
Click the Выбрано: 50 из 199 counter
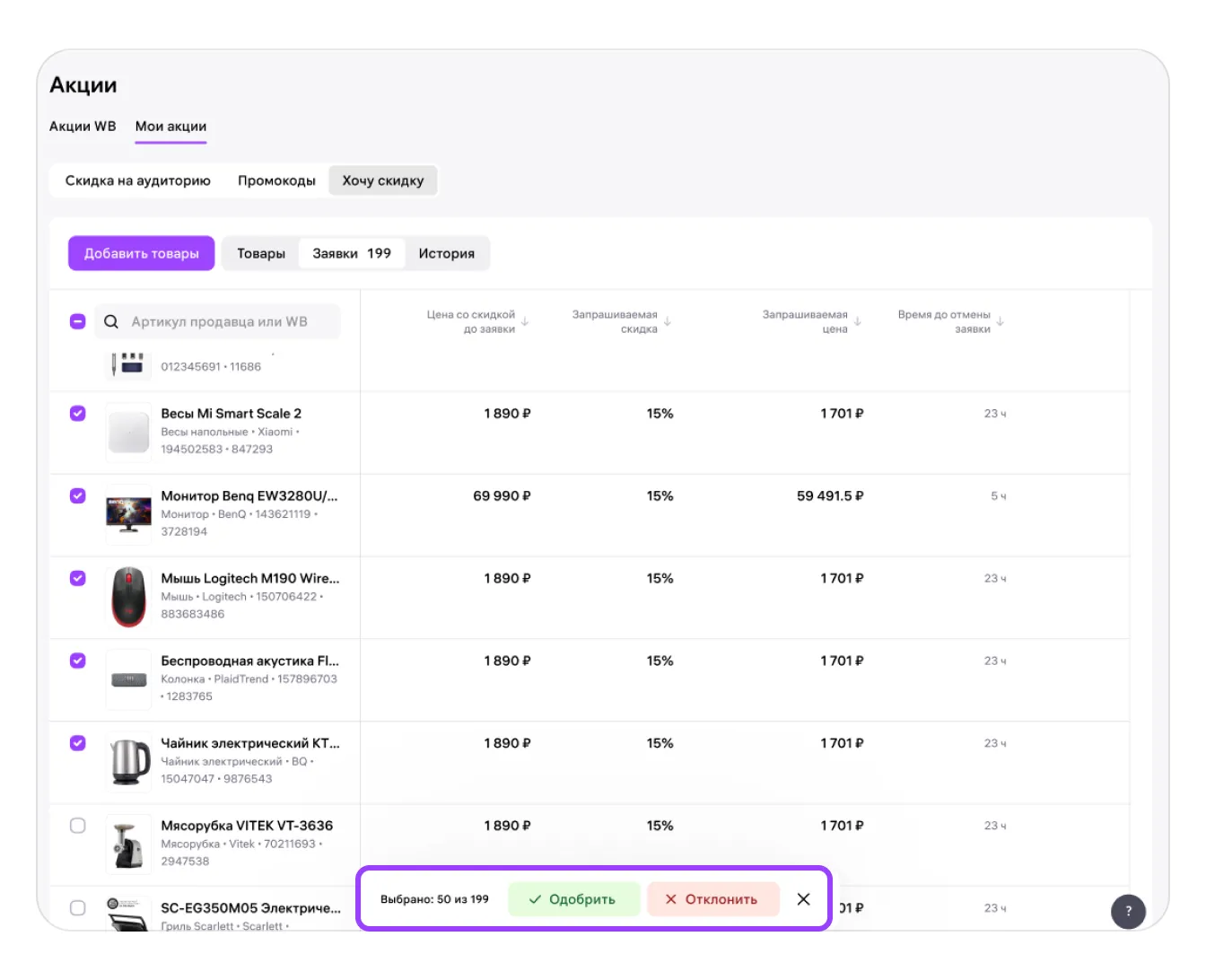[x=434, y=899]
